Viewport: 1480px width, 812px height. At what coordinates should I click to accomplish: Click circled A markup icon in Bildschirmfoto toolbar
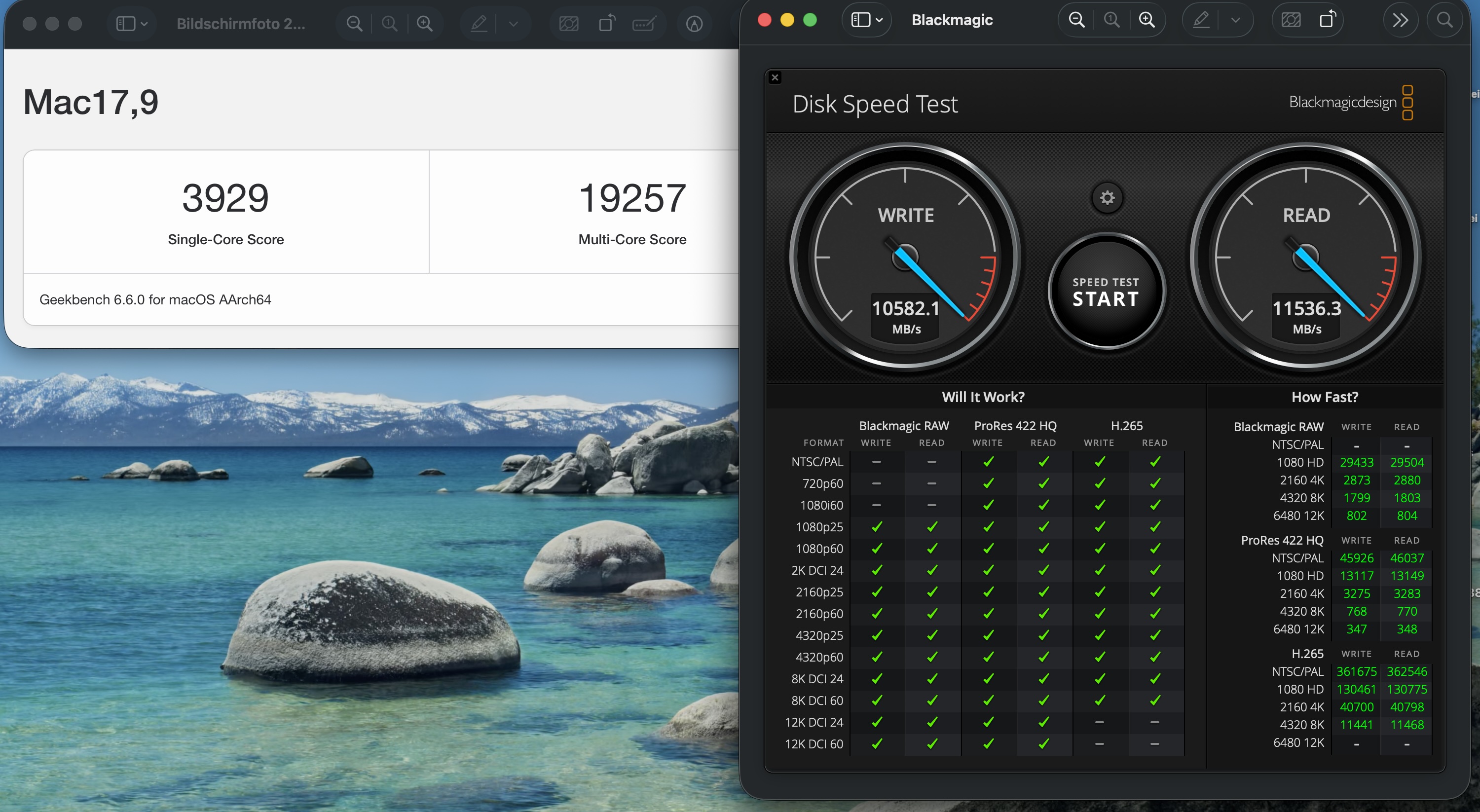pyautogui.click(x=694, y=24)
